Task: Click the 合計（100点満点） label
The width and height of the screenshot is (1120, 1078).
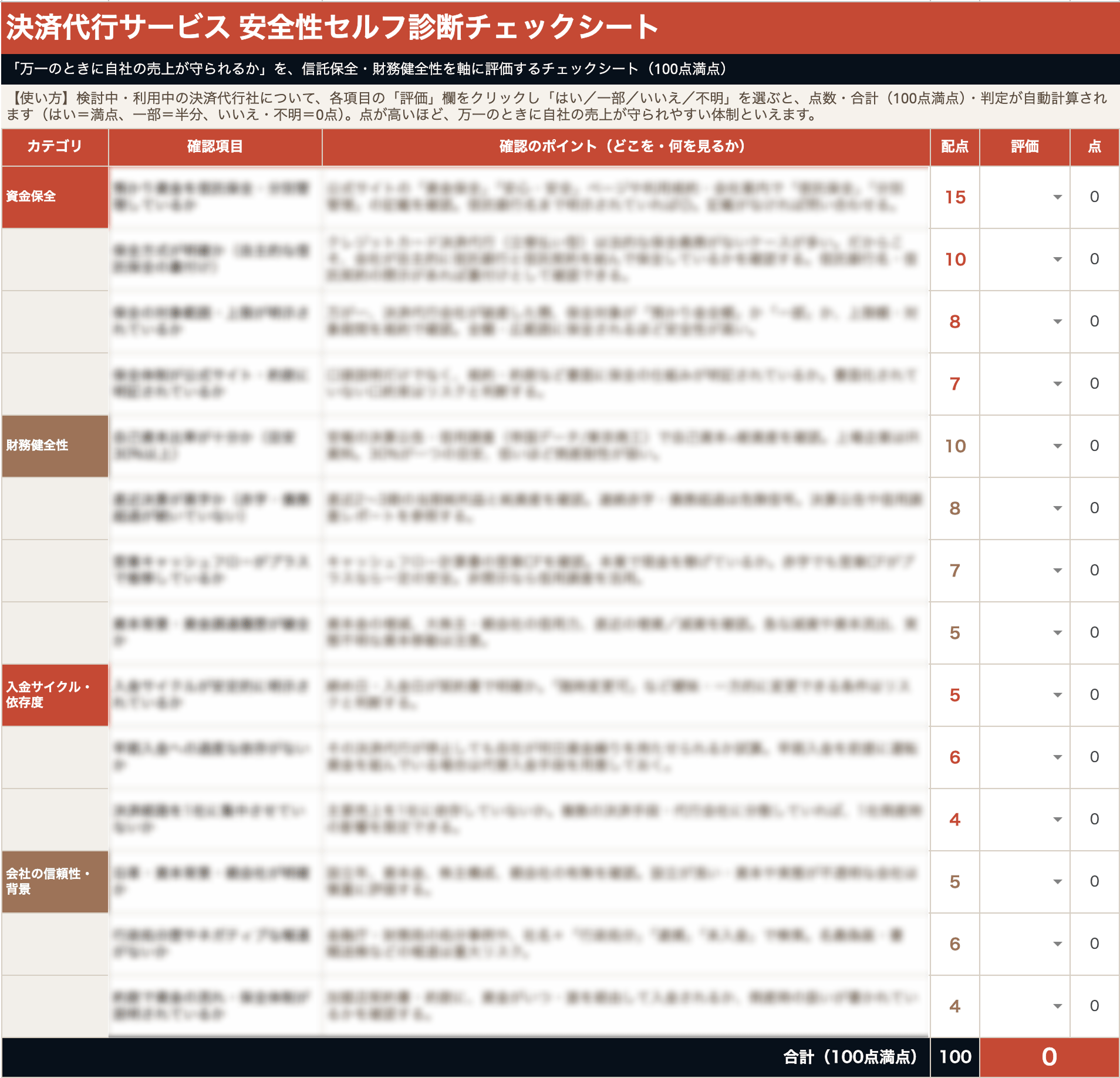Action: (x=850, y=1057)
